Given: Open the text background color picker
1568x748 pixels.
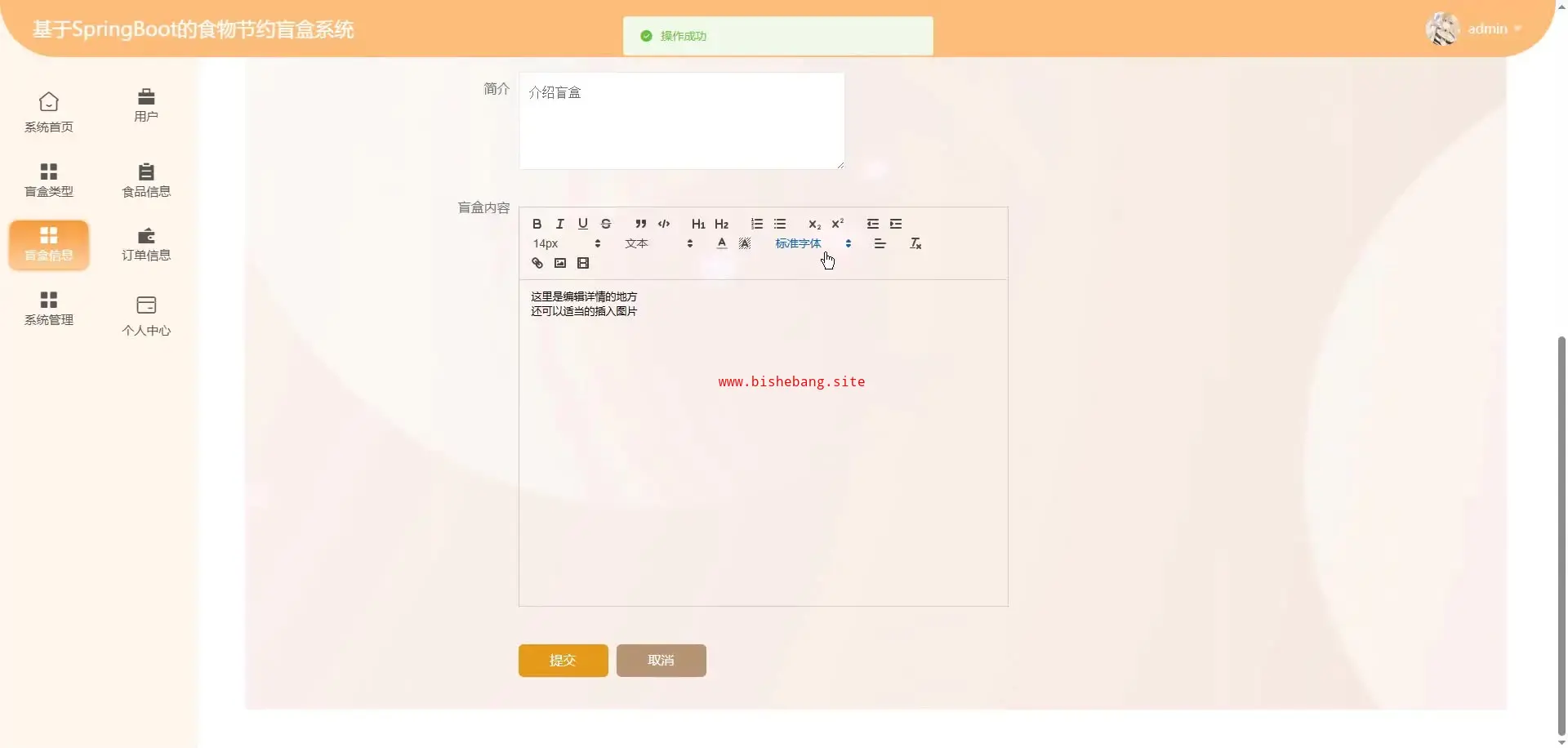Looking at the screenshot, I should pyautogui.click(x=744, y=243).
